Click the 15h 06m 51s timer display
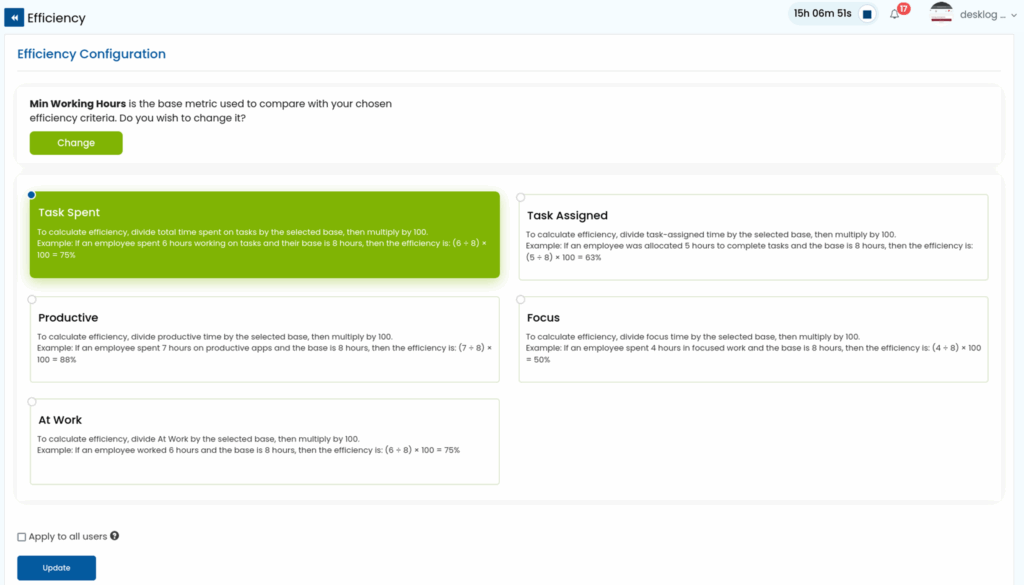The height and width of the screenshot is (585, 1024). [822, 14]
